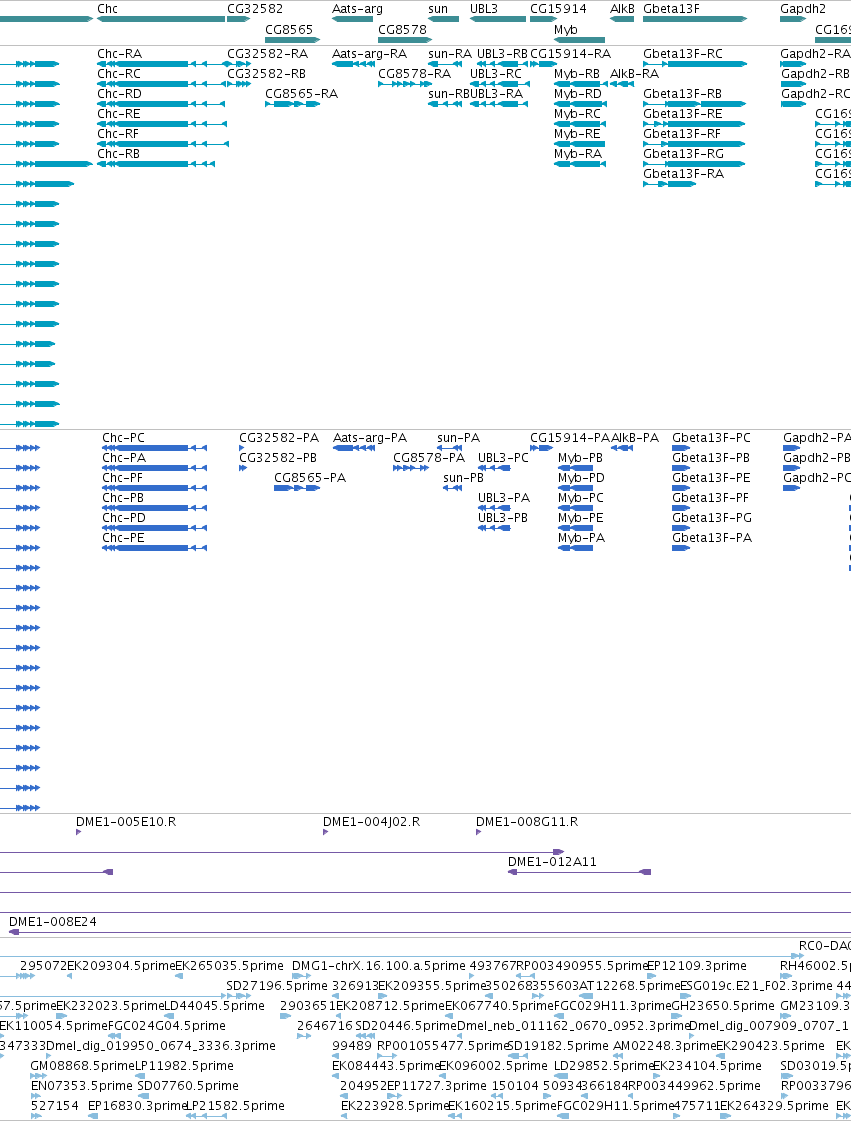Screen dimensions: 851x1121
Task: Select cDNA clone DME1-008E24
Action: pyautogui.click(x=53, y=922)
